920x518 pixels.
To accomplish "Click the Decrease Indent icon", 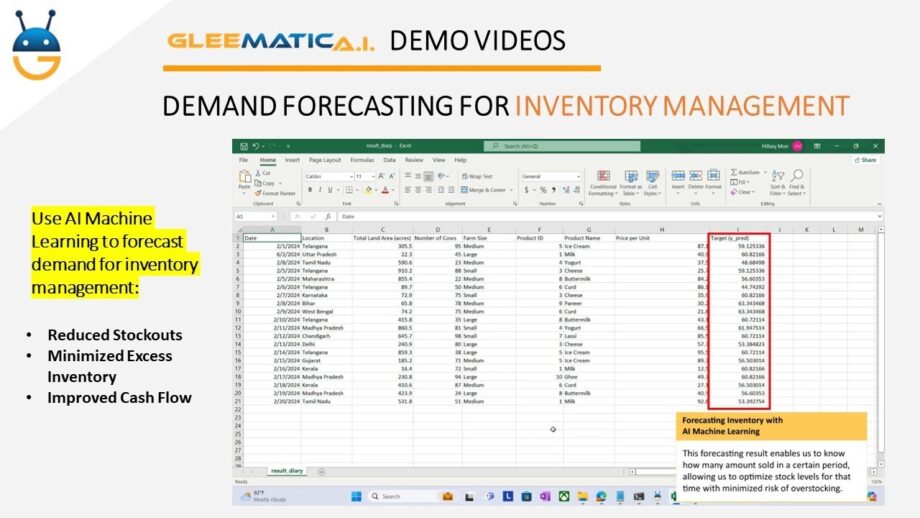I will pyautogui.click(x=441, y=190).
